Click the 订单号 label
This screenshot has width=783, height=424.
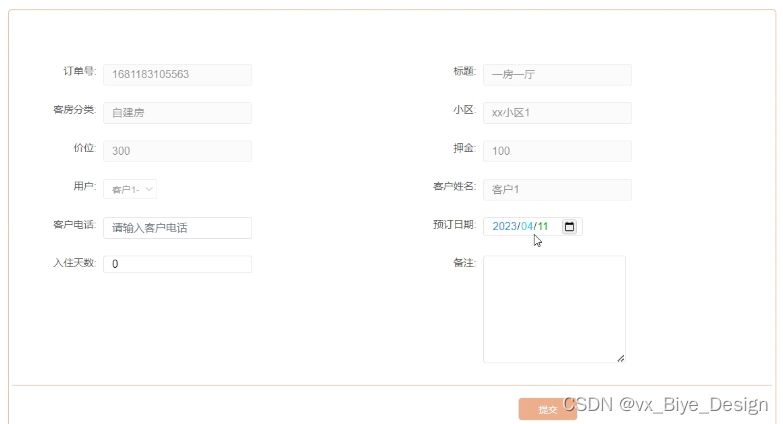tap(79, 71)
